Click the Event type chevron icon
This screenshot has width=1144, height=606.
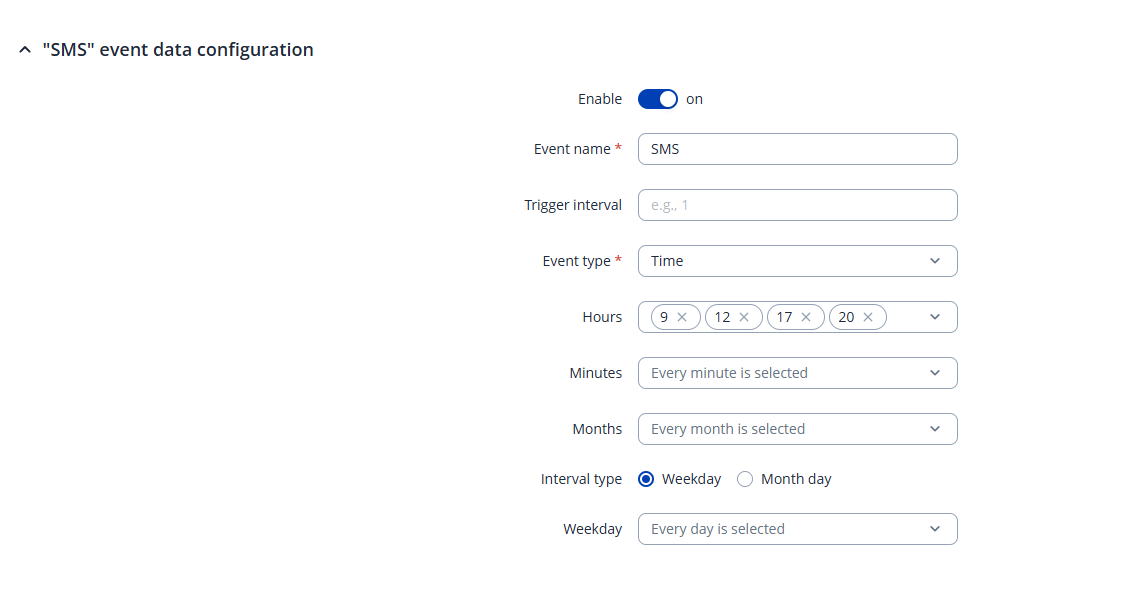[x=935, y=261]
